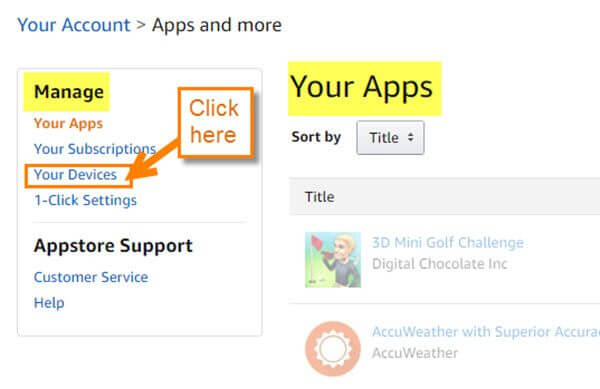Click the Help link
The width and height of the screenshot is (600, 389).
(49, 303)
